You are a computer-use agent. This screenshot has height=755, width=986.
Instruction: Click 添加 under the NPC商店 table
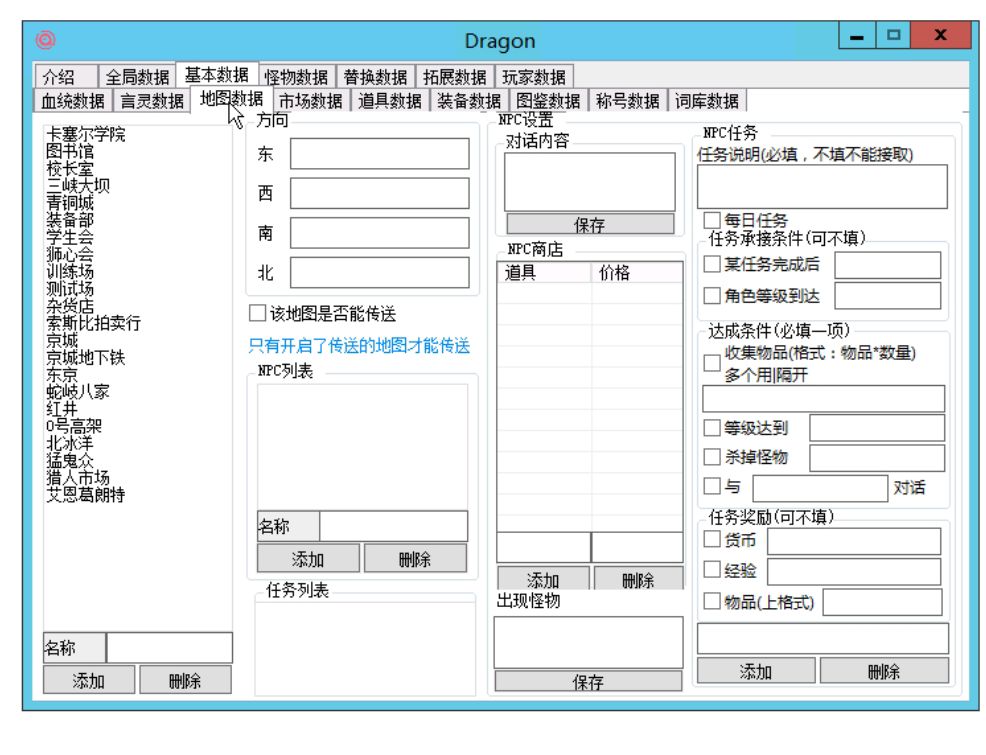543,578
